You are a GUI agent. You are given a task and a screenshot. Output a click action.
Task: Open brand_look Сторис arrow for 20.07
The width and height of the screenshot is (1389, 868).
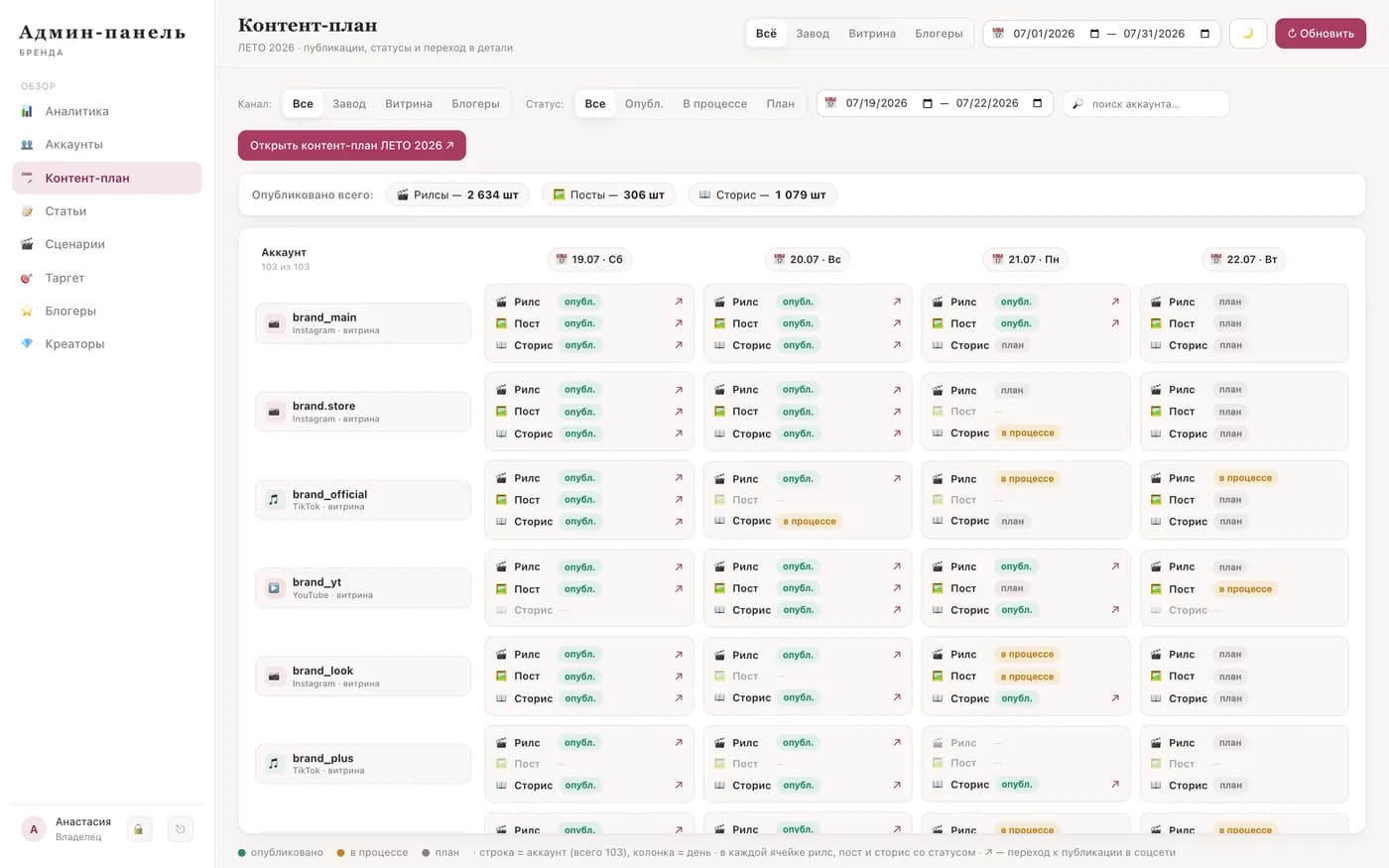coord(897,697)
